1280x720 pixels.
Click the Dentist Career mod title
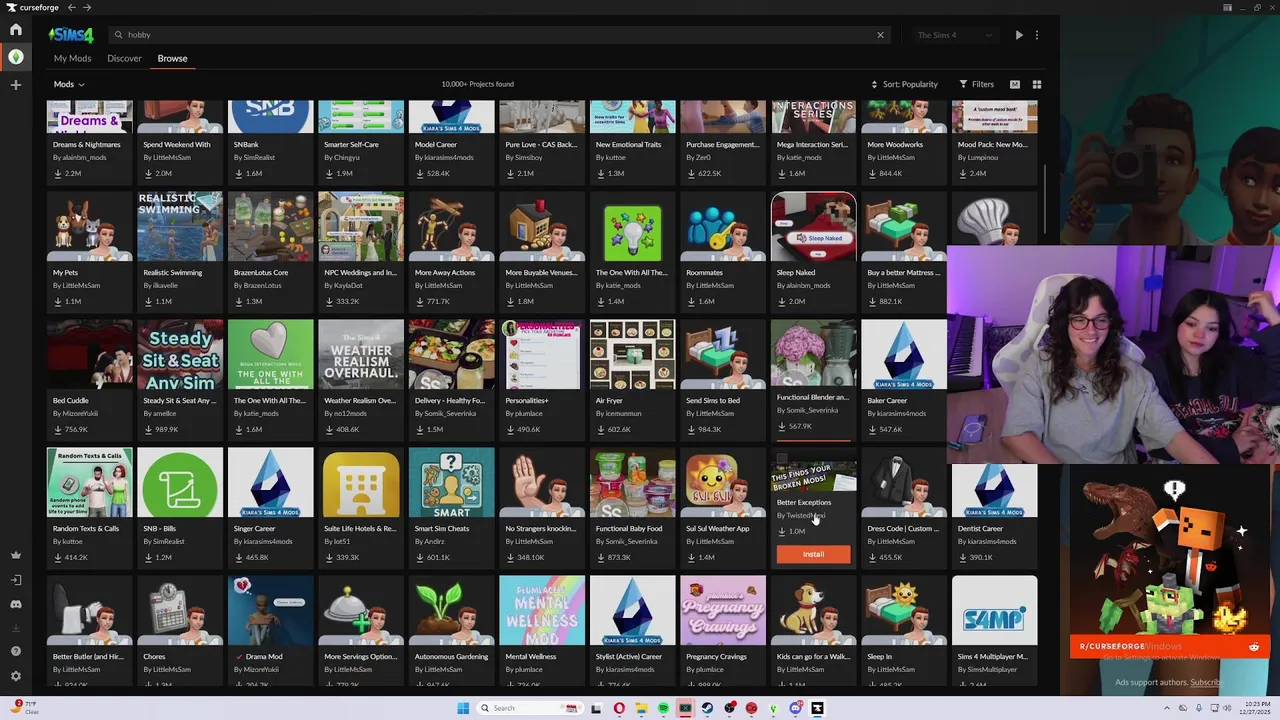coord(980,528)
